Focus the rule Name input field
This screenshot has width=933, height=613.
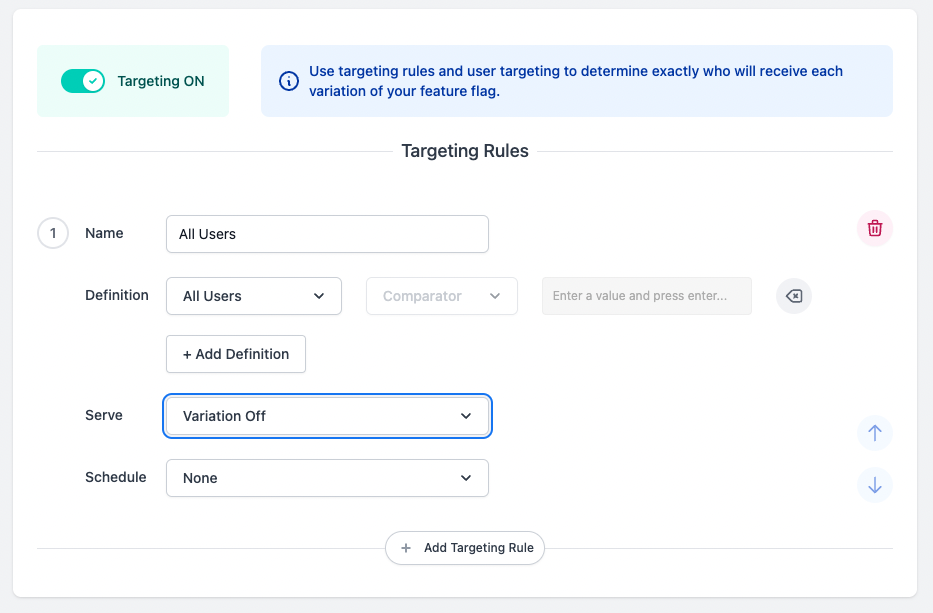click(x=327, y=234)
